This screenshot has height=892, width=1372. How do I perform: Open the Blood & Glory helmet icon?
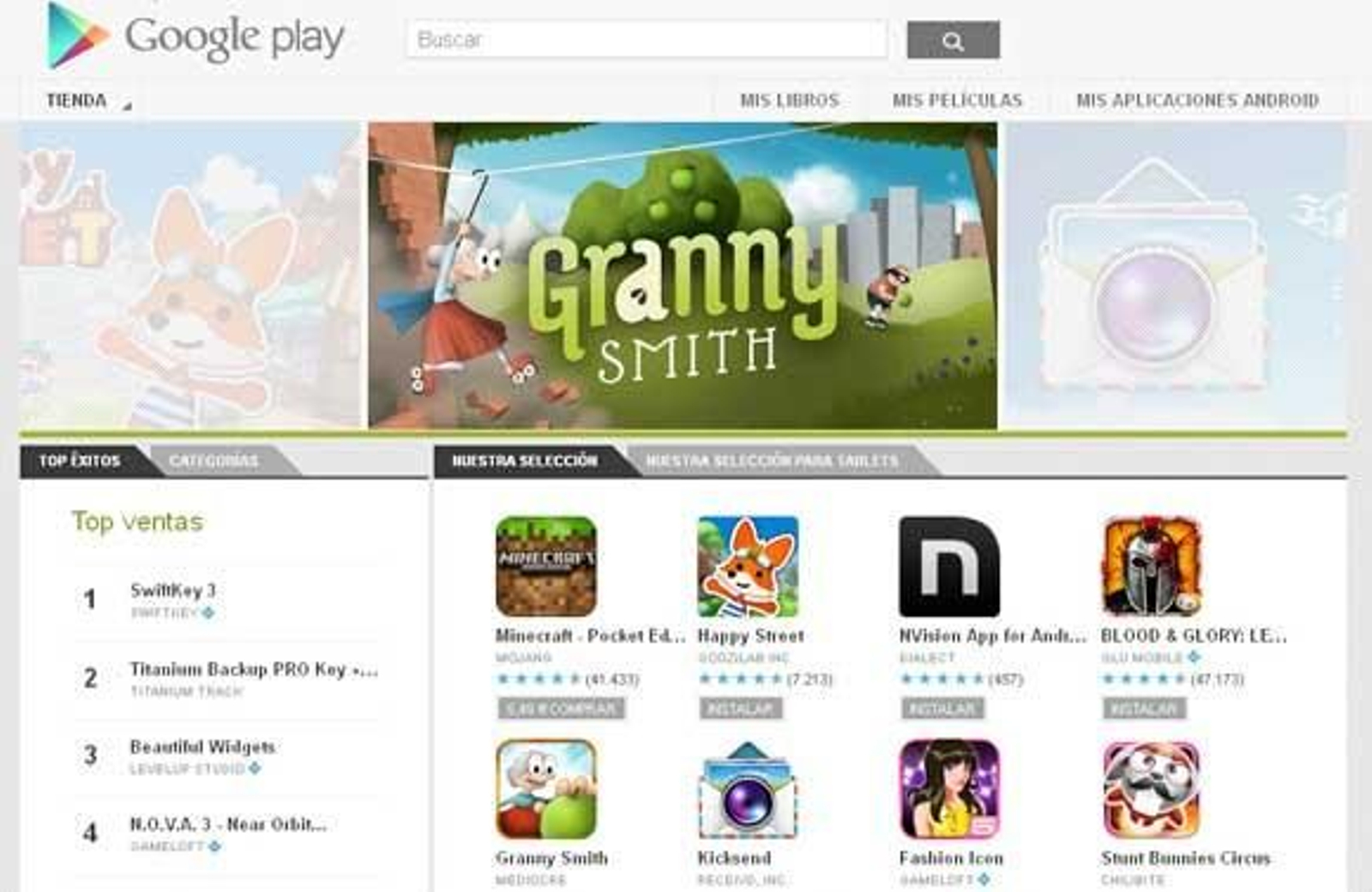pyautogui.click(x=1152, y=566)
